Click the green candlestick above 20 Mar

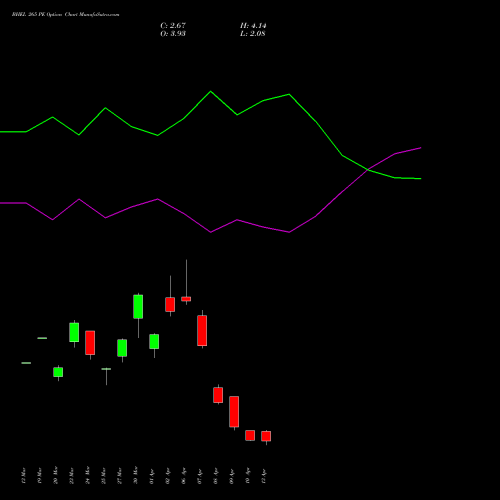coord(58,372)
